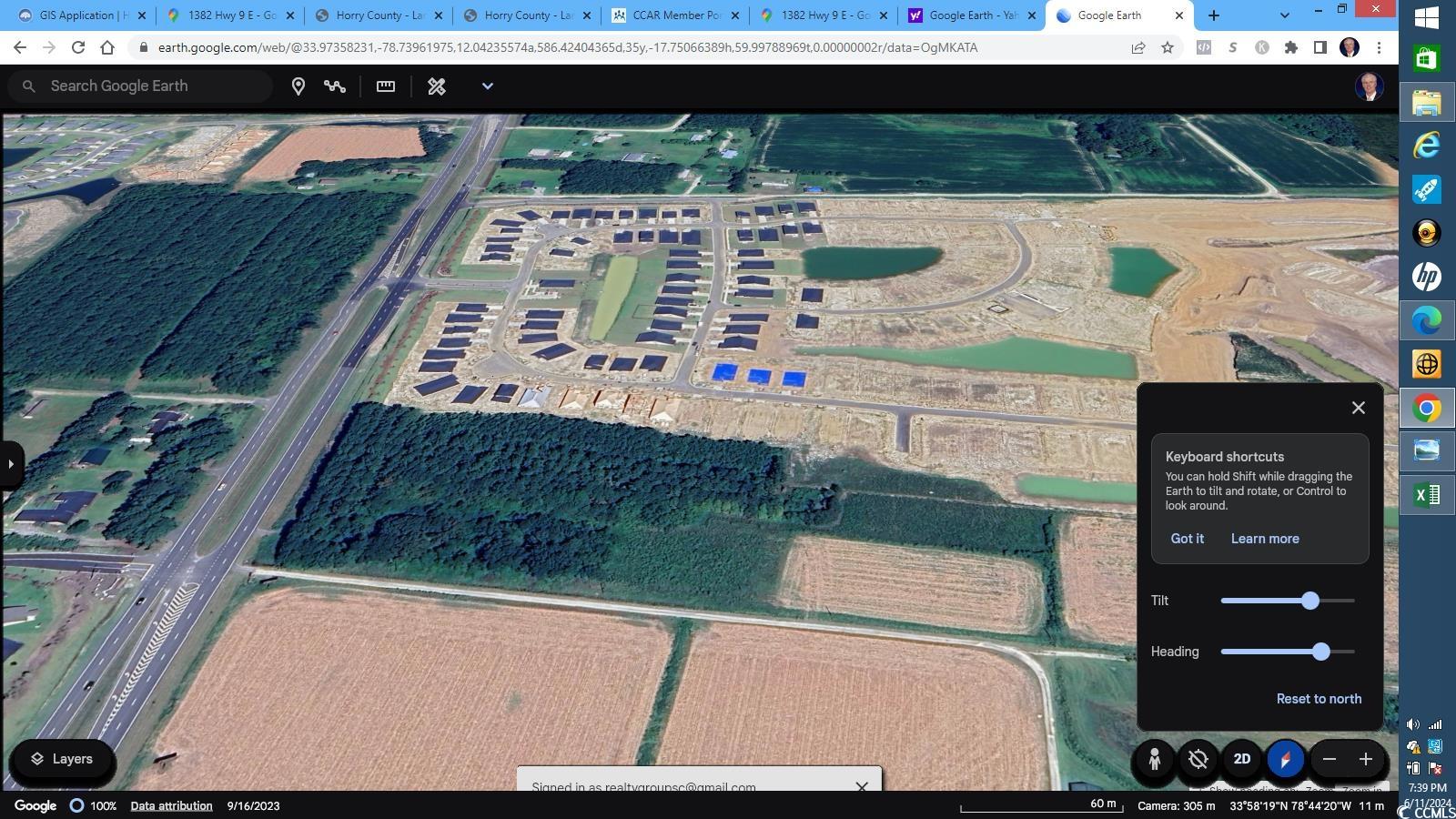The image size is (1456, 819).
Task: Toggle the rotation lock icon
Action: click(1198, 759)
